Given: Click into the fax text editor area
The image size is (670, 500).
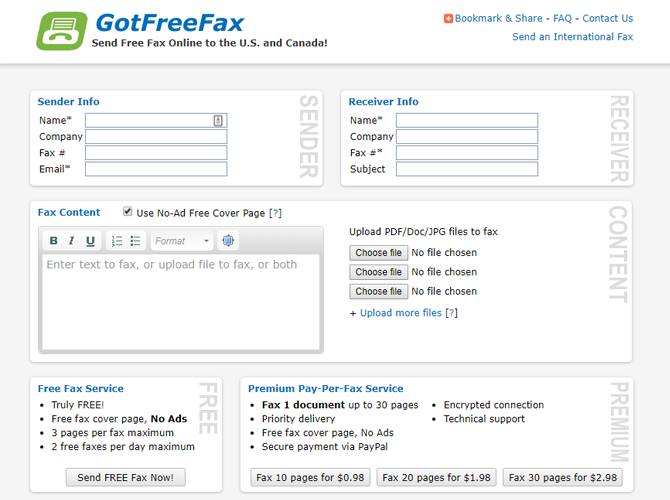Looking at the screenshot, I should point(181,302).
